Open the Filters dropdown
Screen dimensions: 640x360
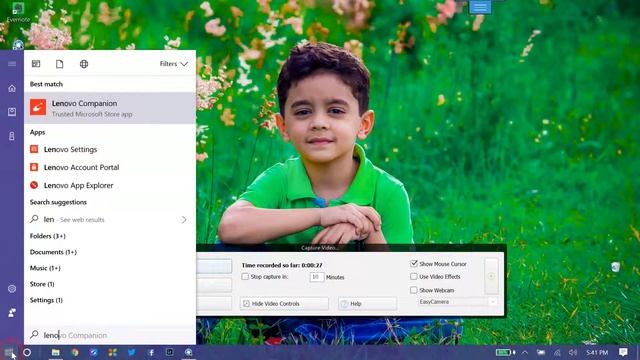(x=173, y=64)
